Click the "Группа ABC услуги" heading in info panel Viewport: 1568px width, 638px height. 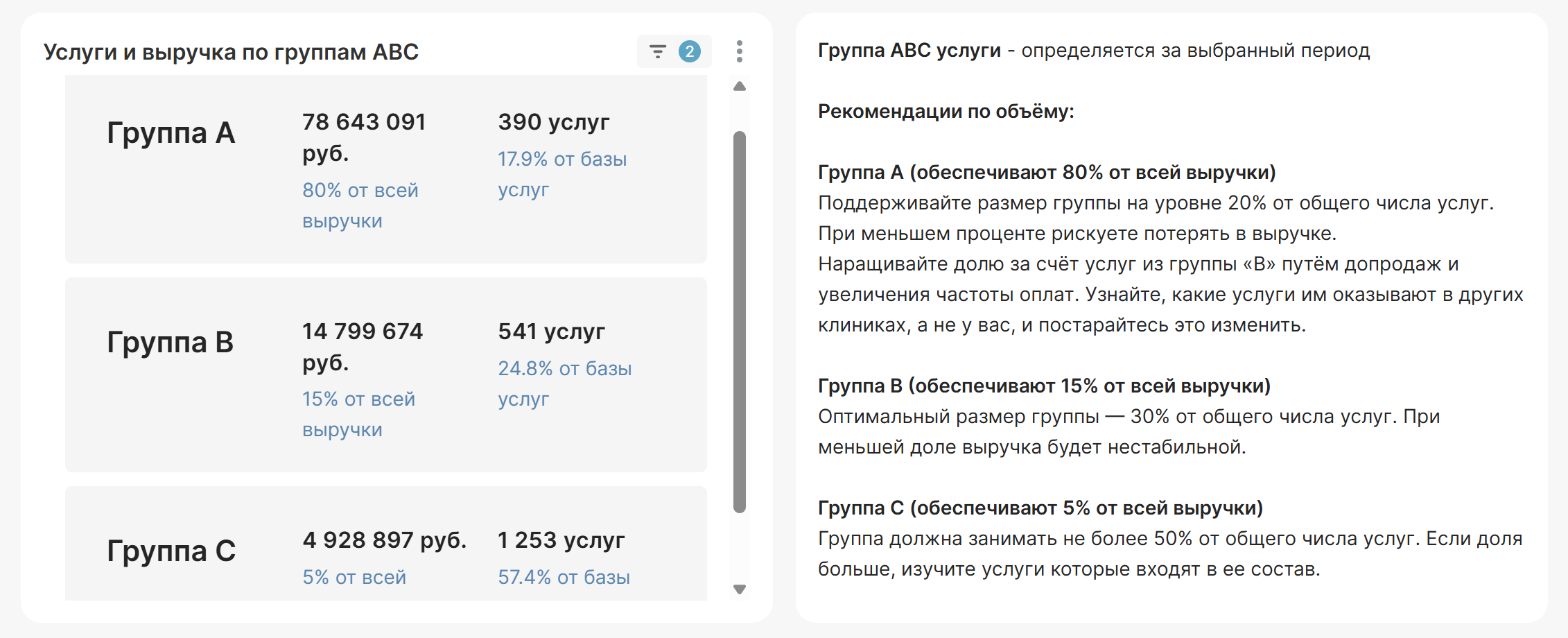click(x=907, y=50)
